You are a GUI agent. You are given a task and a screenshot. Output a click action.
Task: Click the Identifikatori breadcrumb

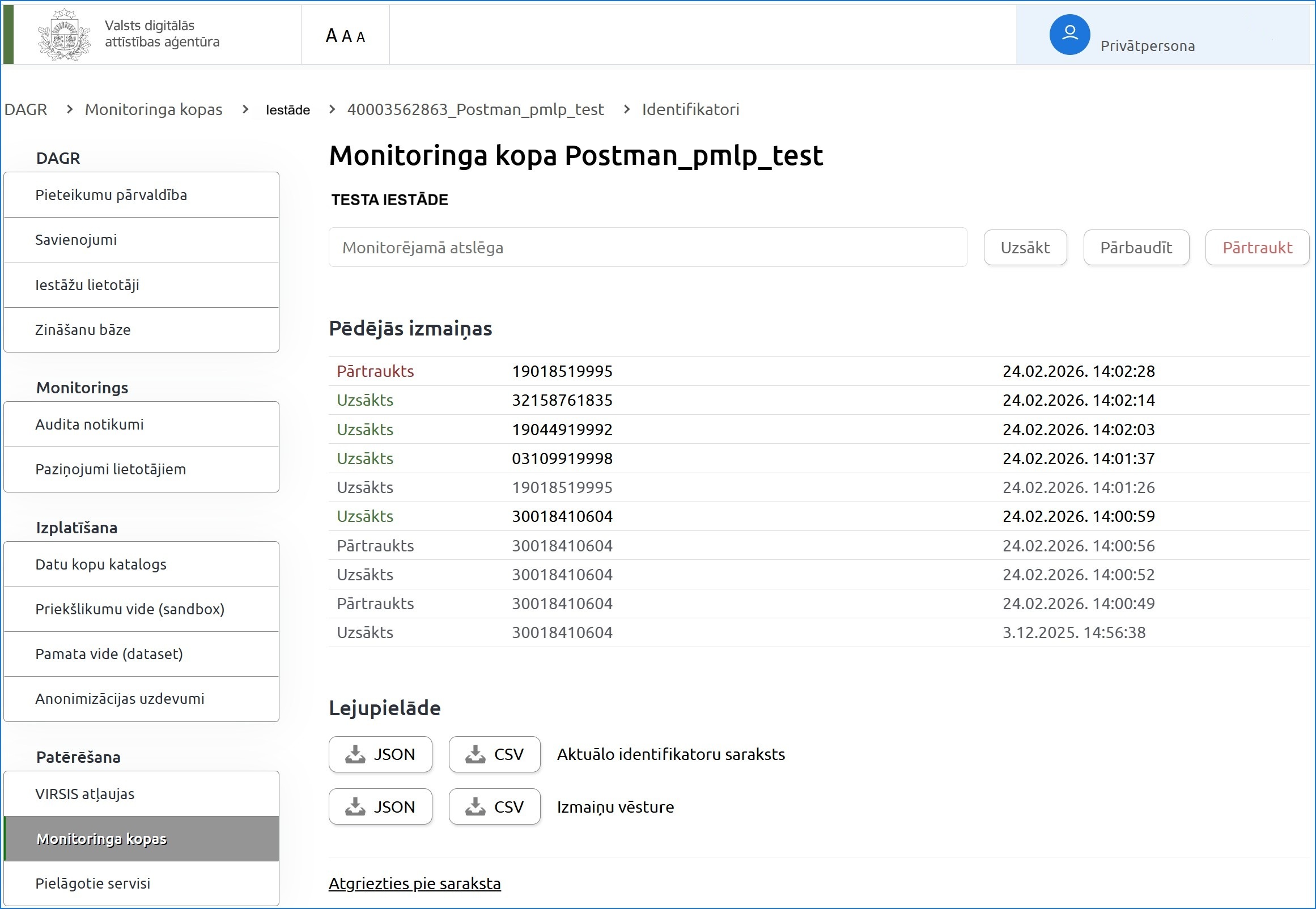(690, 109)
